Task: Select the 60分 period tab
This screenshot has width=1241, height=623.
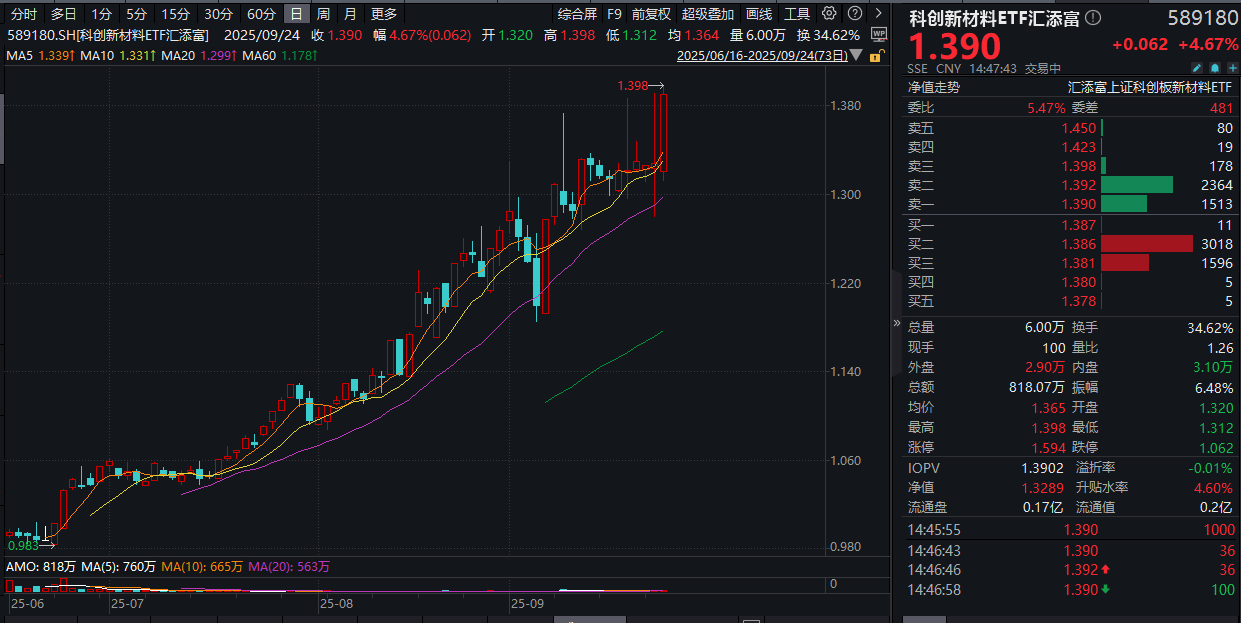Action: pos(261,14)
